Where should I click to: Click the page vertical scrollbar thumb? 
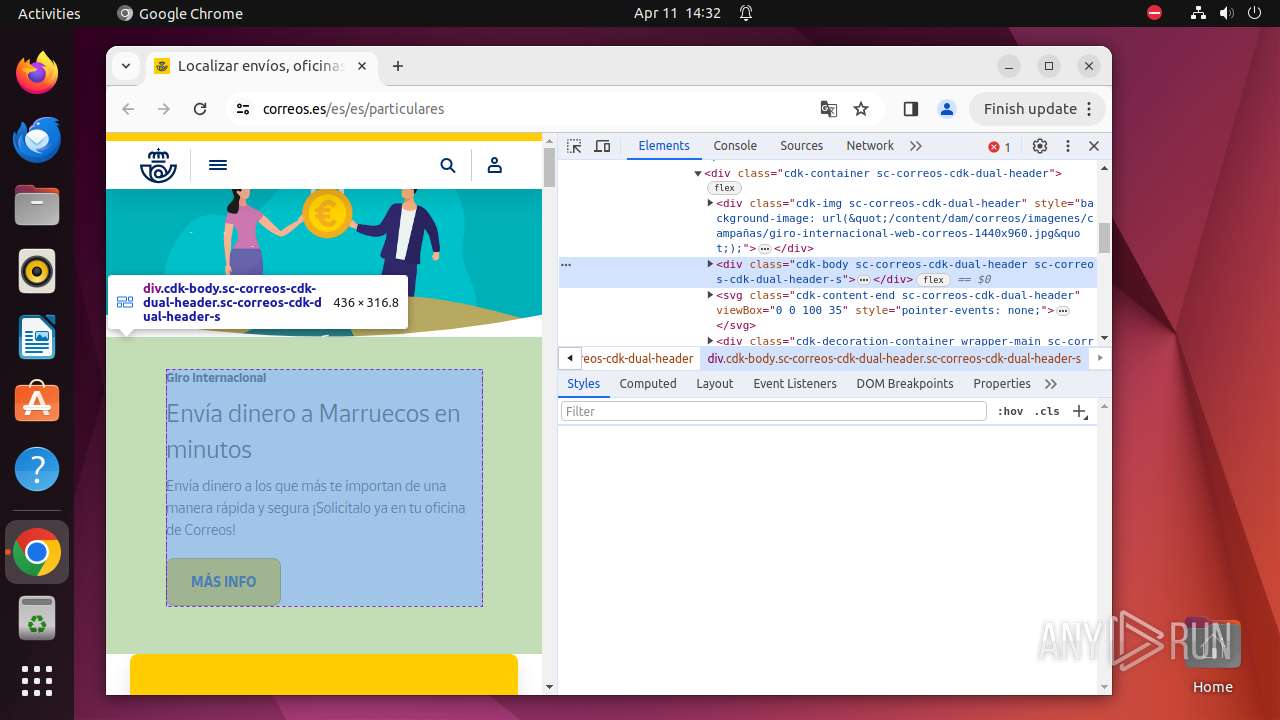pyautogui.click(x=549, y=167)
